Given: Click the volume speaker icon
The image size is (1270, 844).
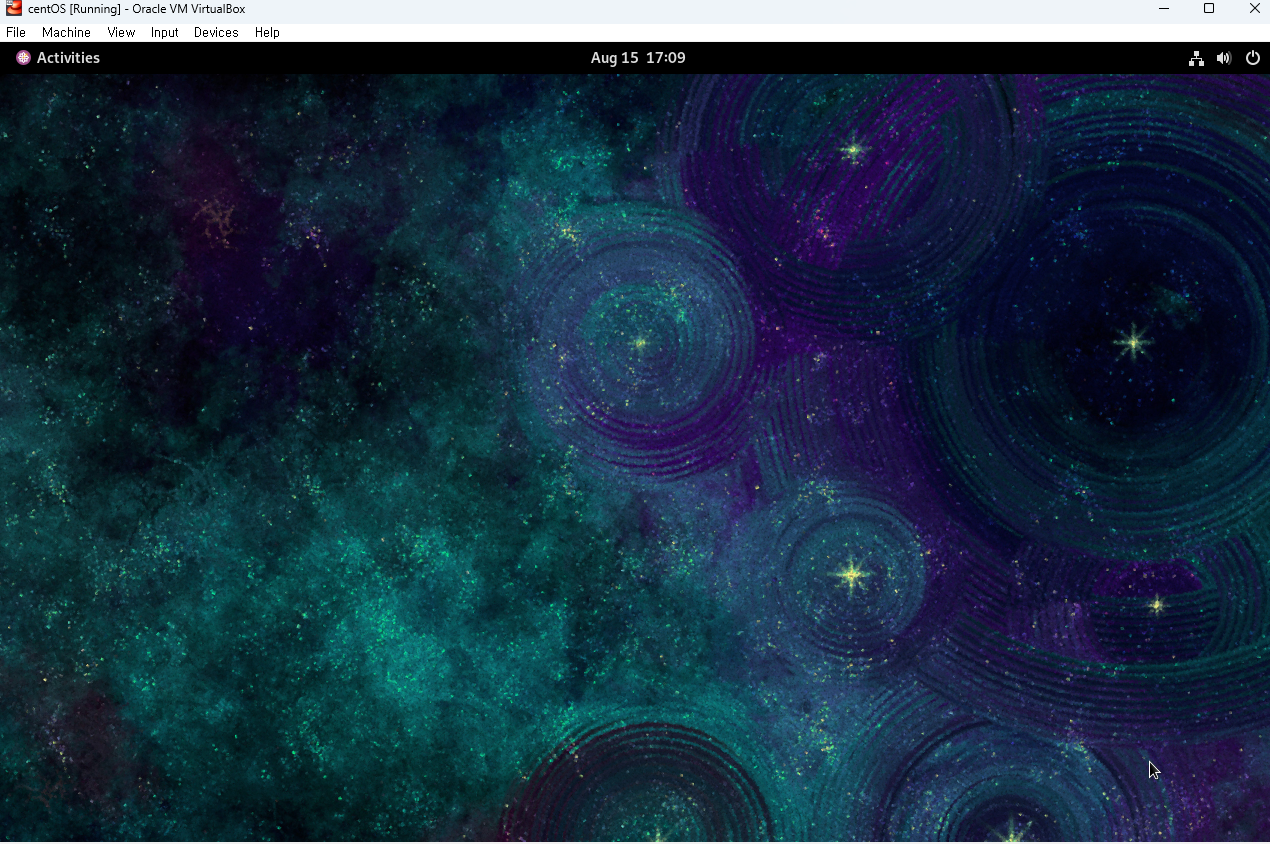Looking at the screenshot, I should coord(1224,58).
